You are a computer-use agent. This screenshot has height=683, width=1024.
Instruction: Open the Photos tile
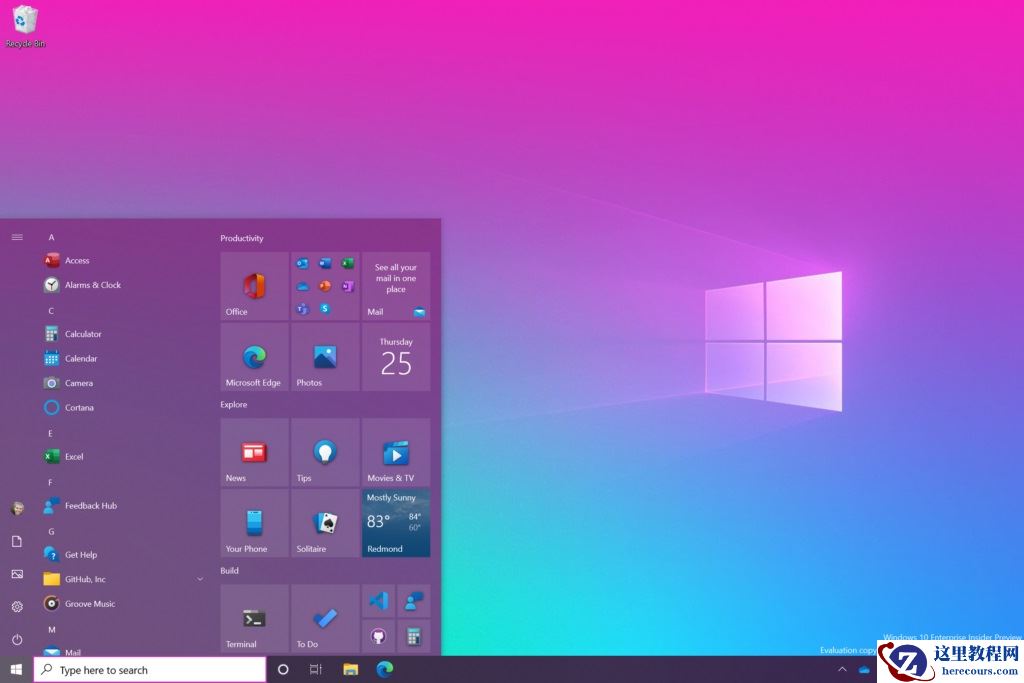(324, 357)
